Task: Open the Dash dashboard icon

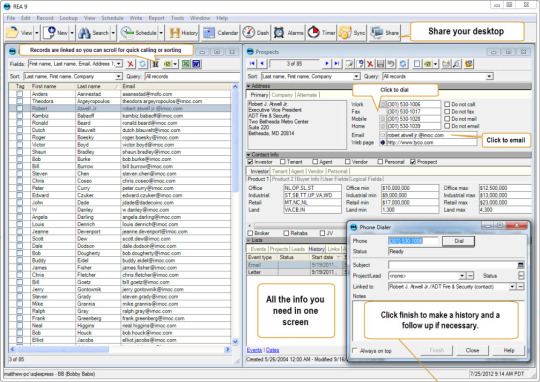Action: (256, 33)
